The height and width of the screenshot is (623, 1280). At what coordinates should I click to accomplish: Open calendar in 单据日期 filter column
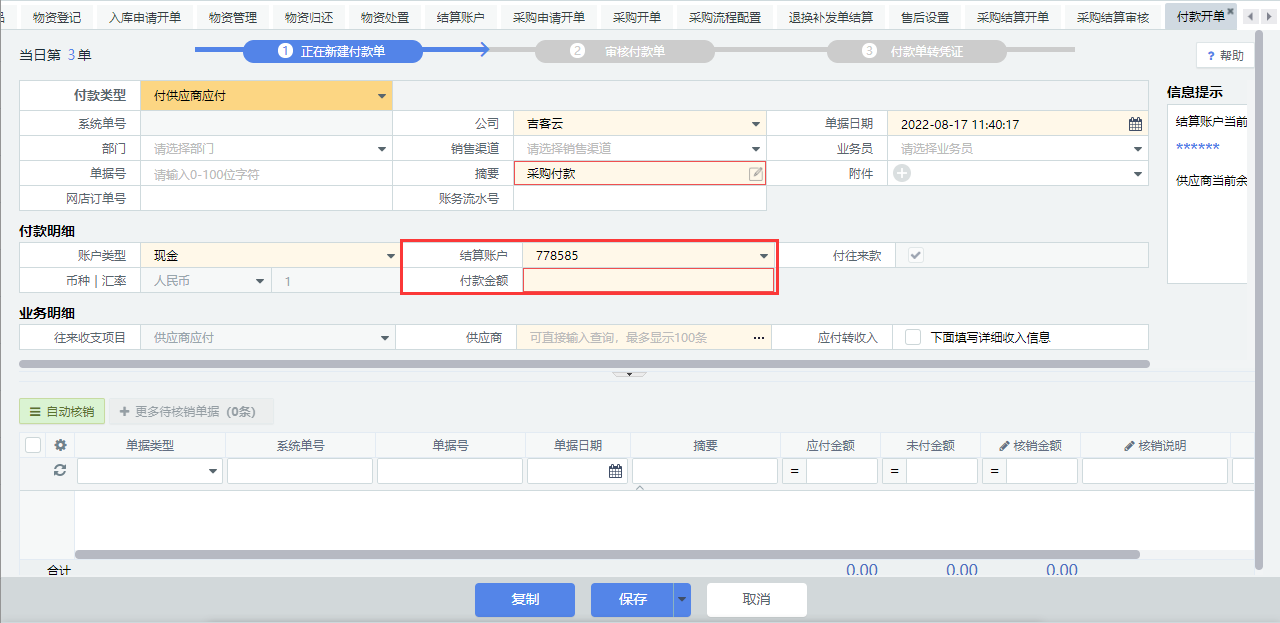click(x=616, y=471)
